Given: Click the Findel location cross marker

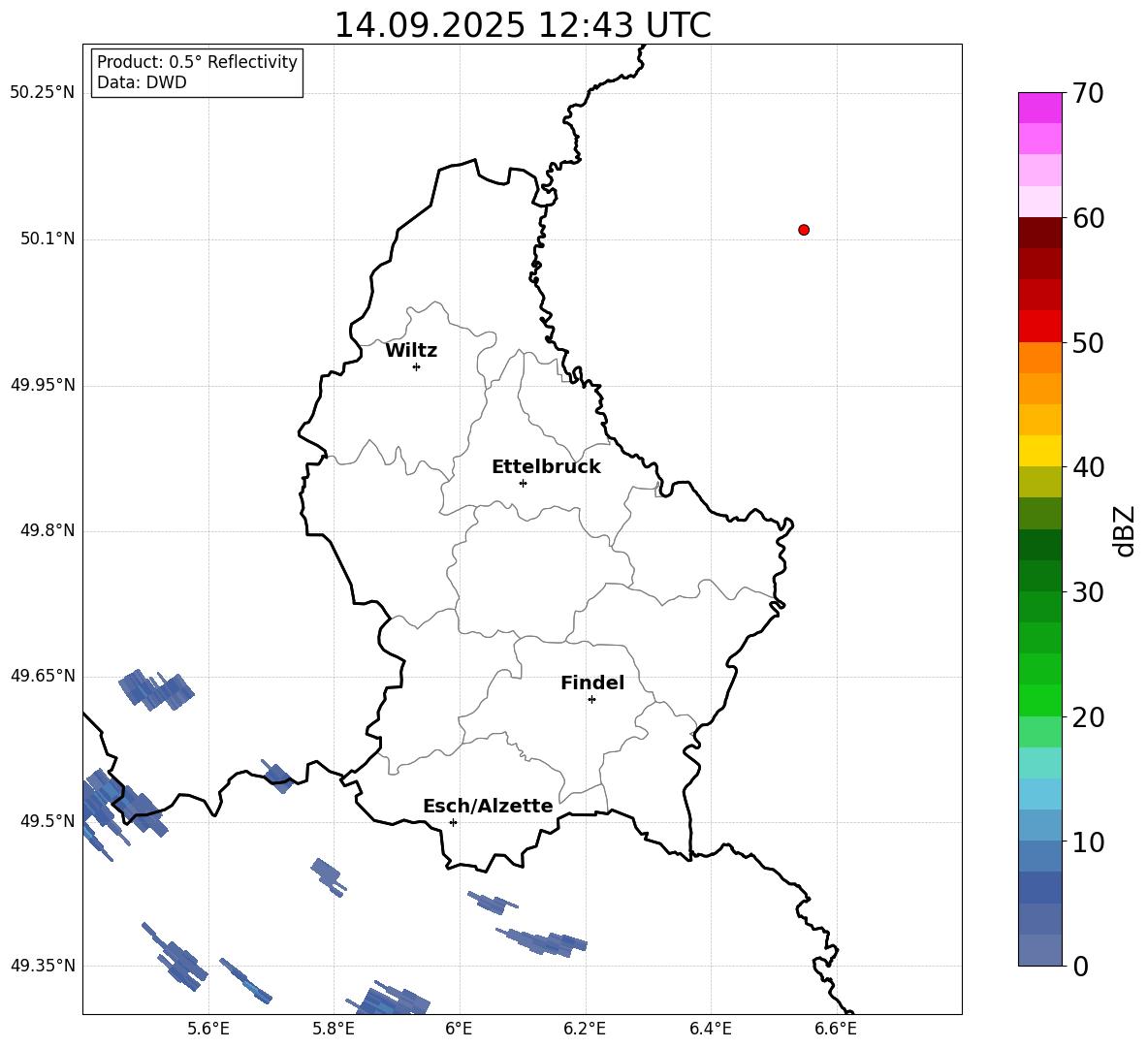Looking at the screenshot, I should [x=591, y=700].
